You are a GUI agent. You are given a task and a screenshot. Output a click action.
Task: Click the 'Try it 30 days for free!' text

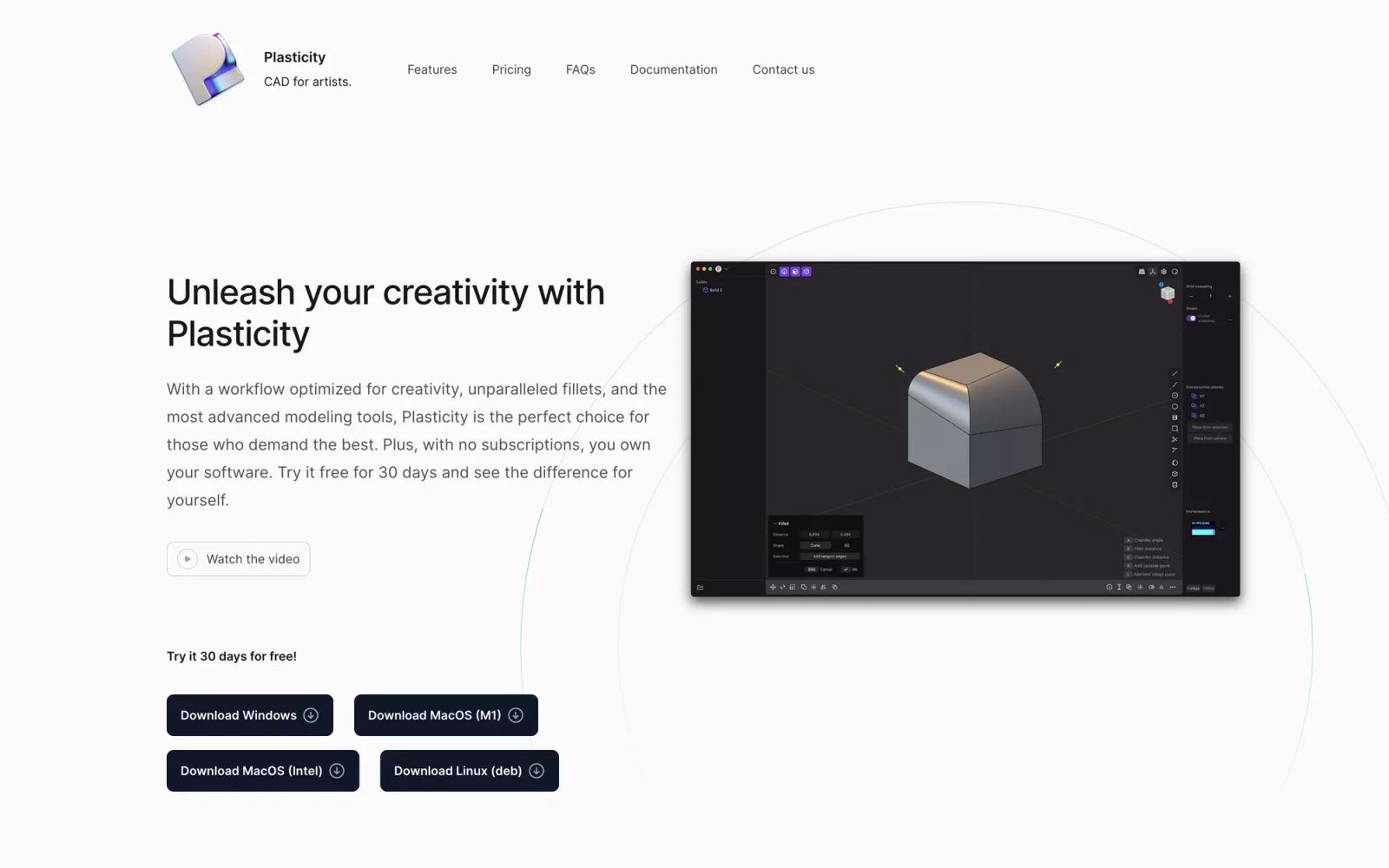(232, 656)
